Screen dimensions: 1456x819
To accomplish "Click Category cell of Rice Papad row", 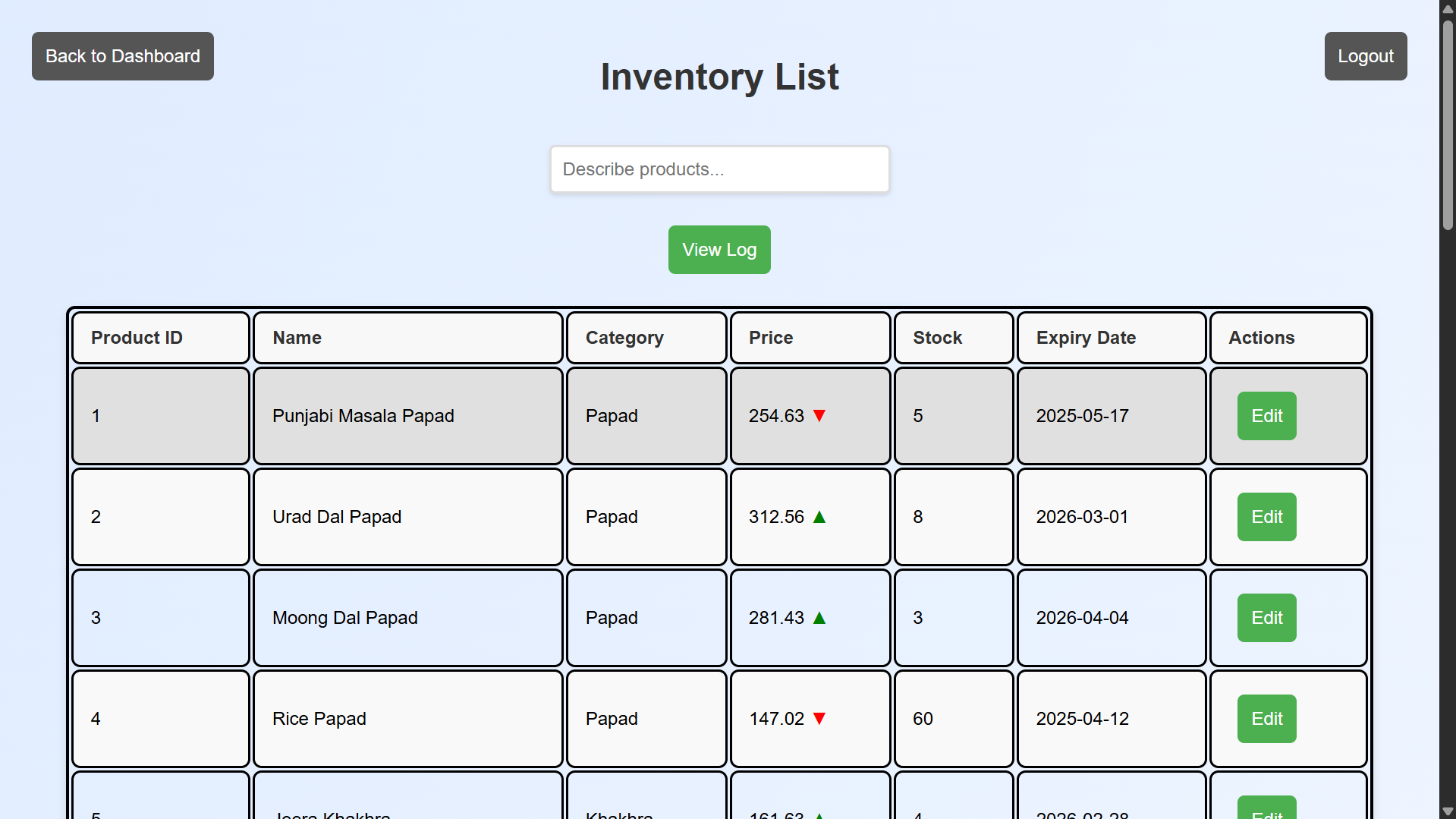I will point(646,719).
